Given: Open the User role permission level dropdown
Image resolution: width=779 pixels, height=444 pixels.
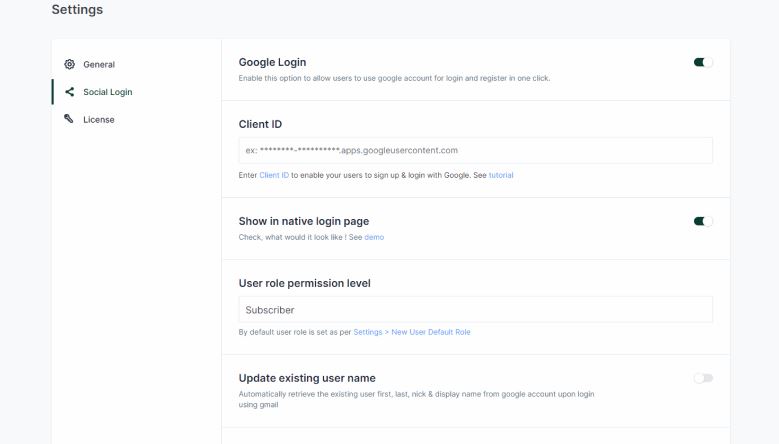Looking at the screenshot, I should point(475,310).
